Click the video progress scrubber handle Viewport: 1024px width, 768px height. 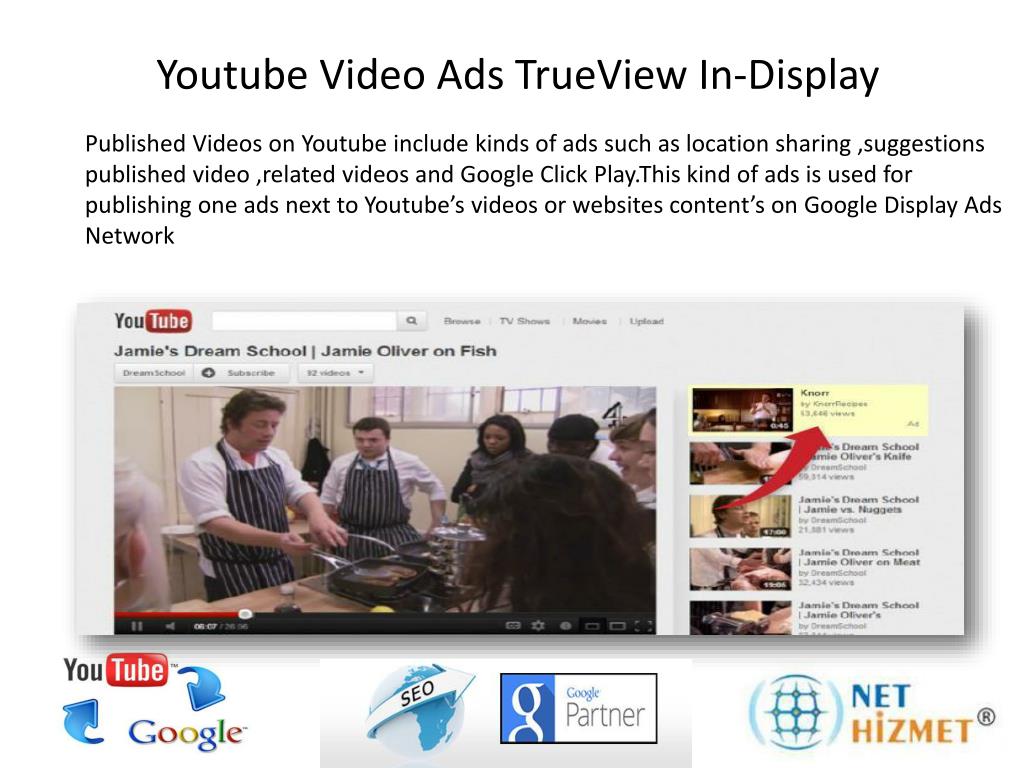(x=245, y=614)
